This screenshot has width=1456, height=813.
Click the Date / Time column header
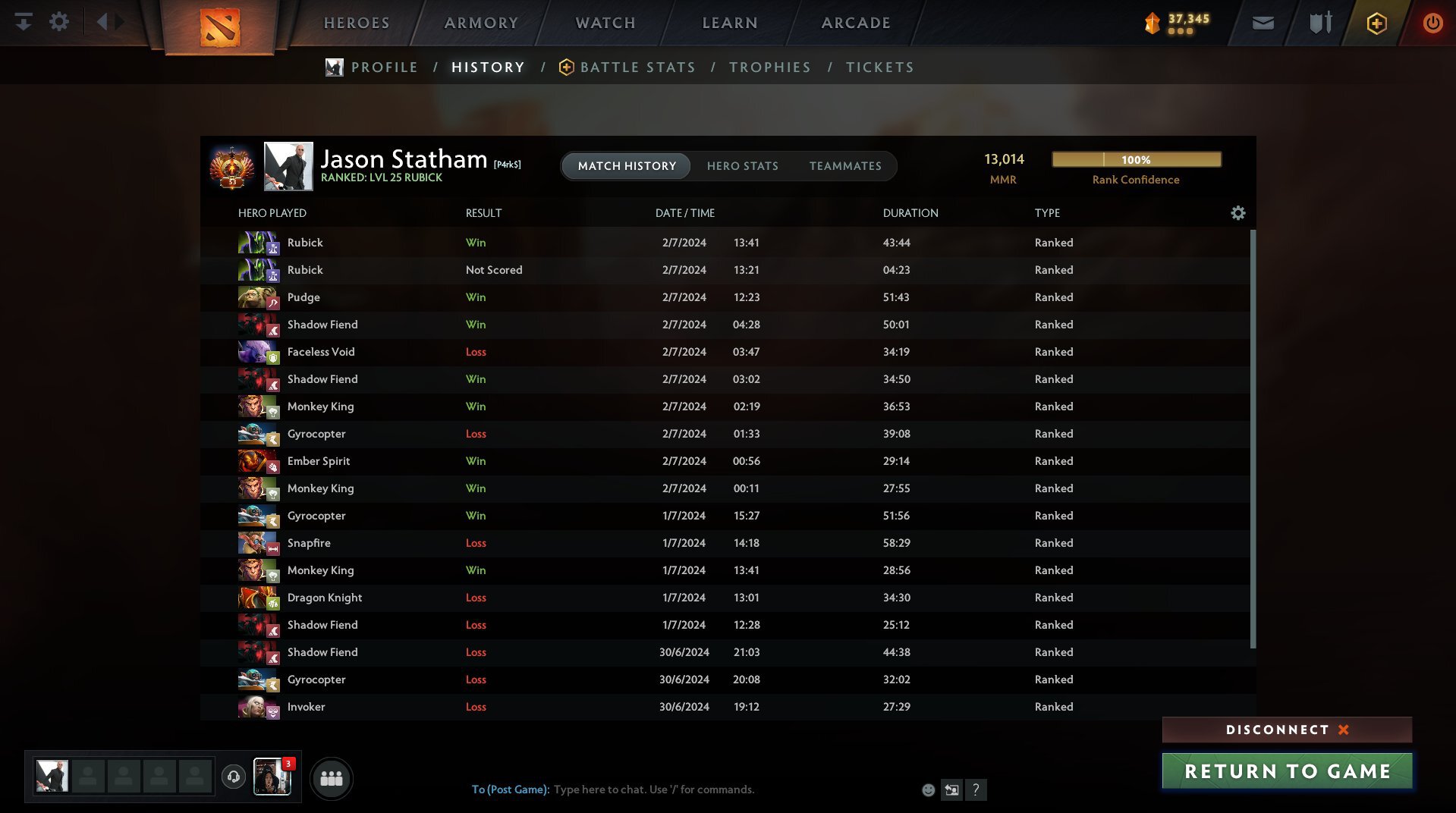click(685, 213)
